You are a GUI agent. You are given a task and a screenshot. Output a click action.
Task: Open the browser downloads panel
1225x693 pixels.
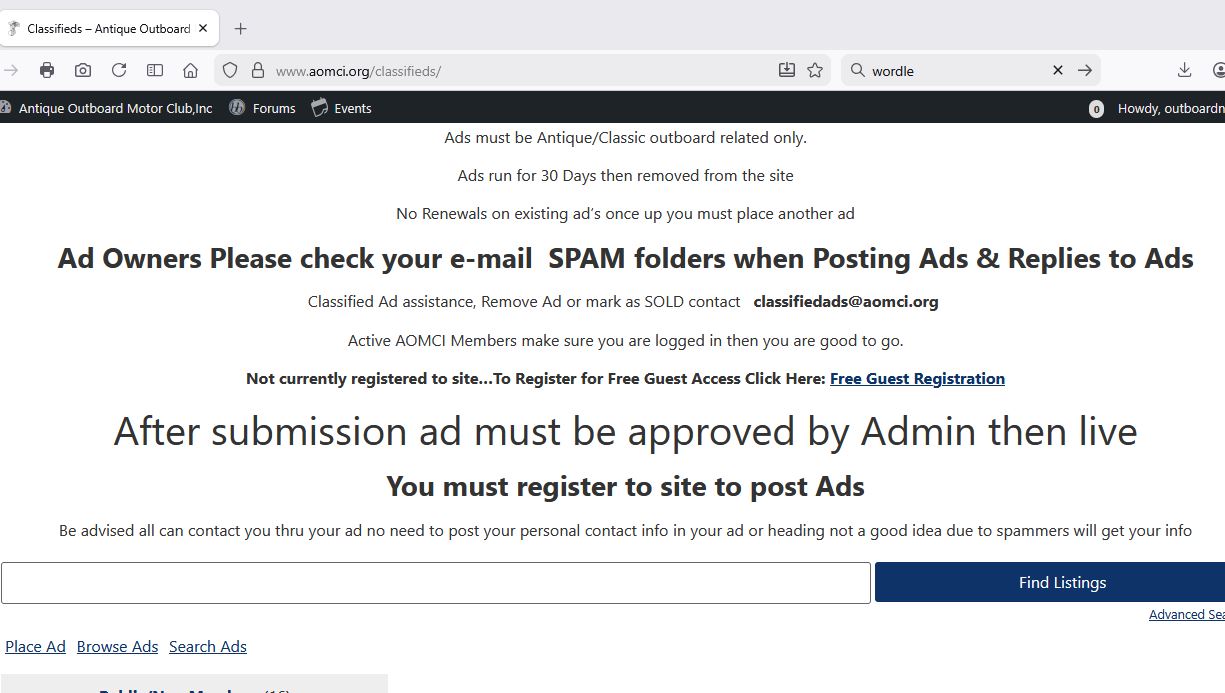click(x=1184, y=70)
